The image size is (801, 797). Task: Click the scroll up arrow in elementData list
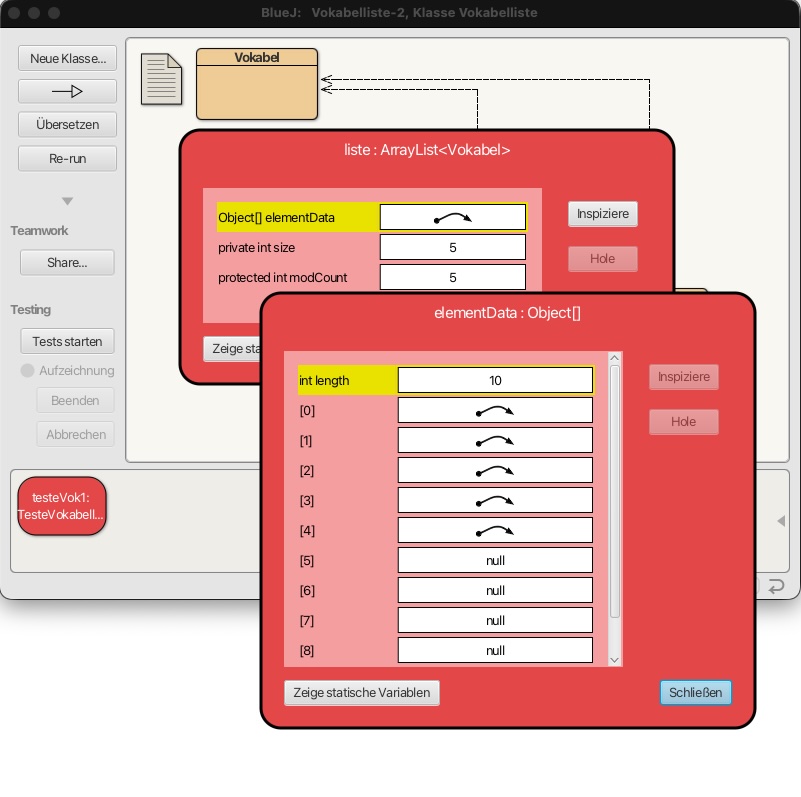tap(615, 358)
